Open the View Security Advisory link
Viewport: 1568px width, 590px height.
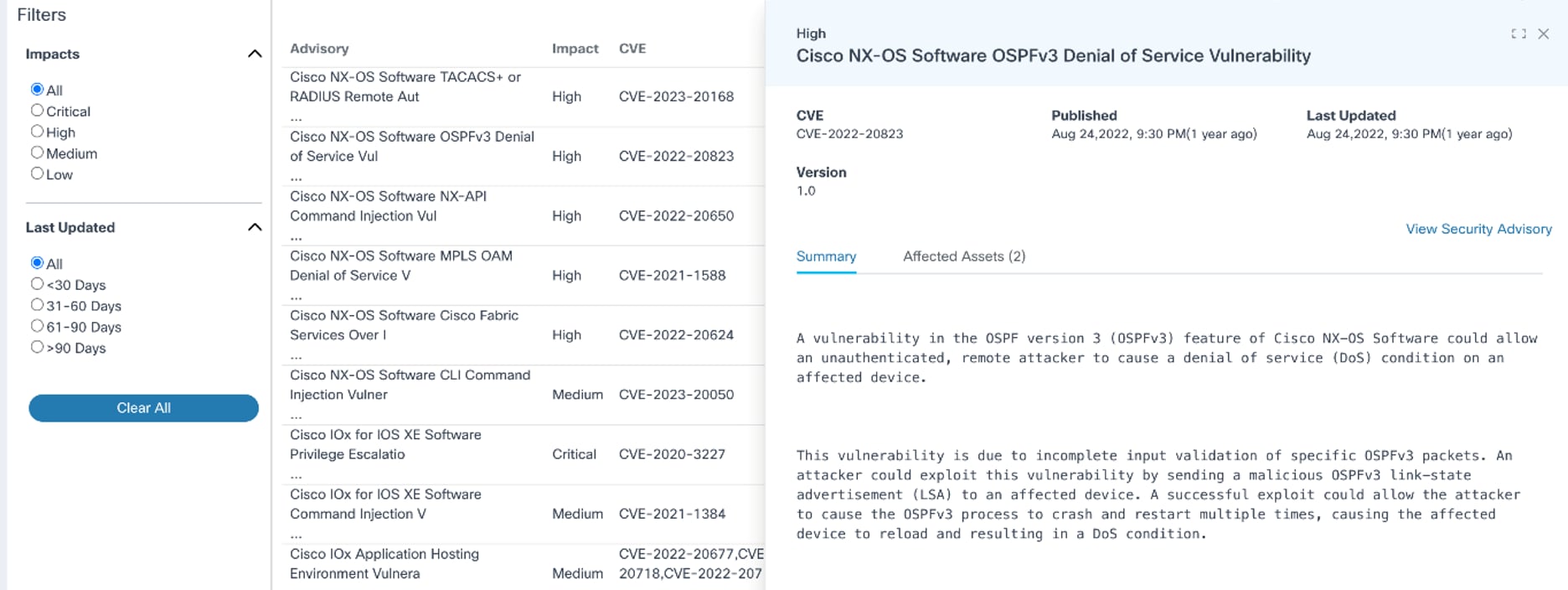[1478, 229]
